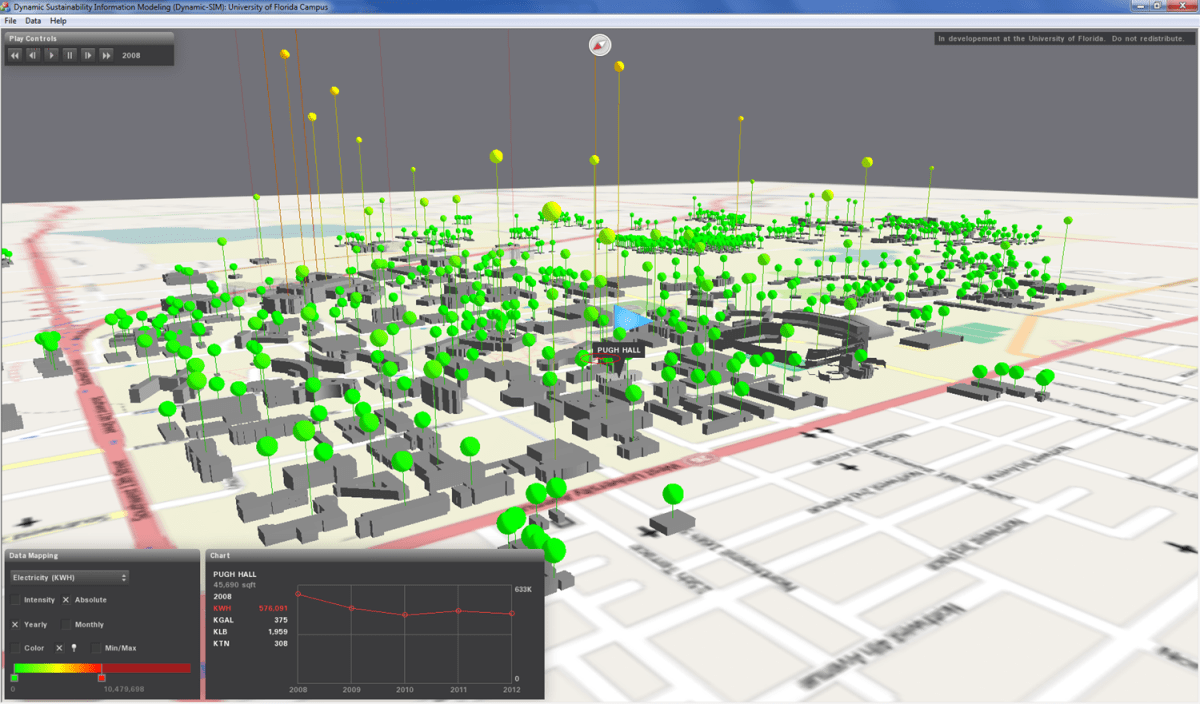
Task: Step back one year in Play Controls
Action: click(31, 55)
